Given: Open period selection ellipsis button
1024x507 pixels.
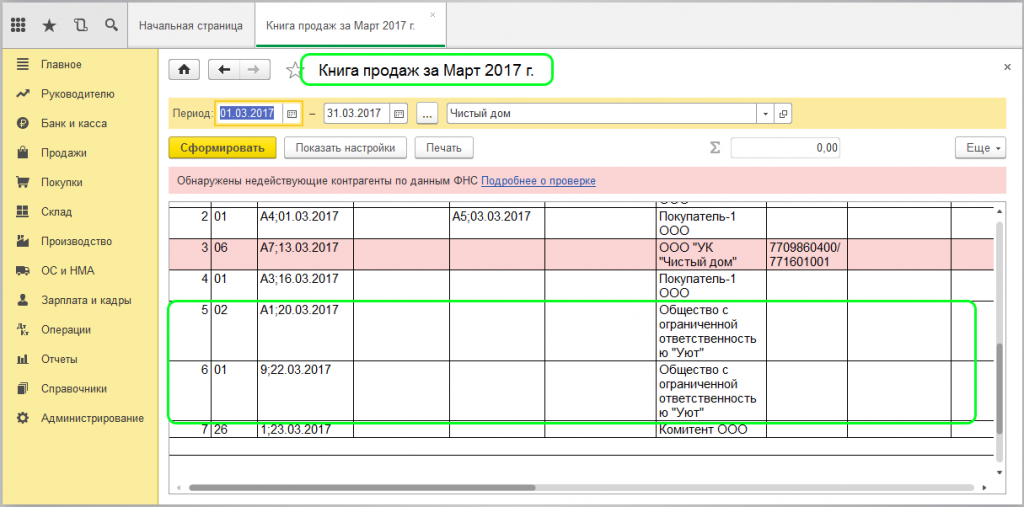Looking at the screenshot, I should (x=427, y=114).
